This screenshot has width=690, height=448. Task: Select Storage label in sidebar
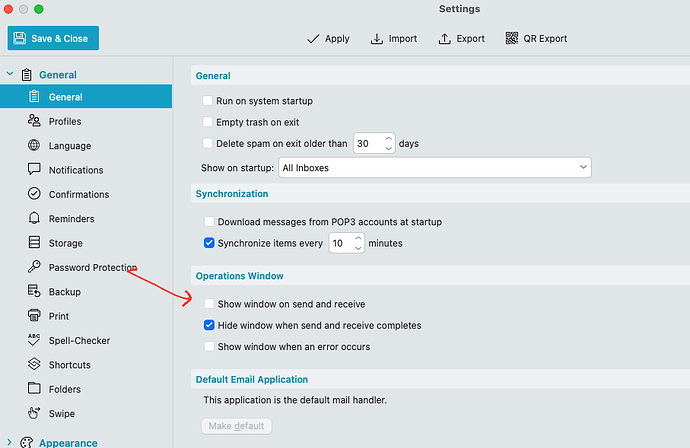(x=66, y=243)
